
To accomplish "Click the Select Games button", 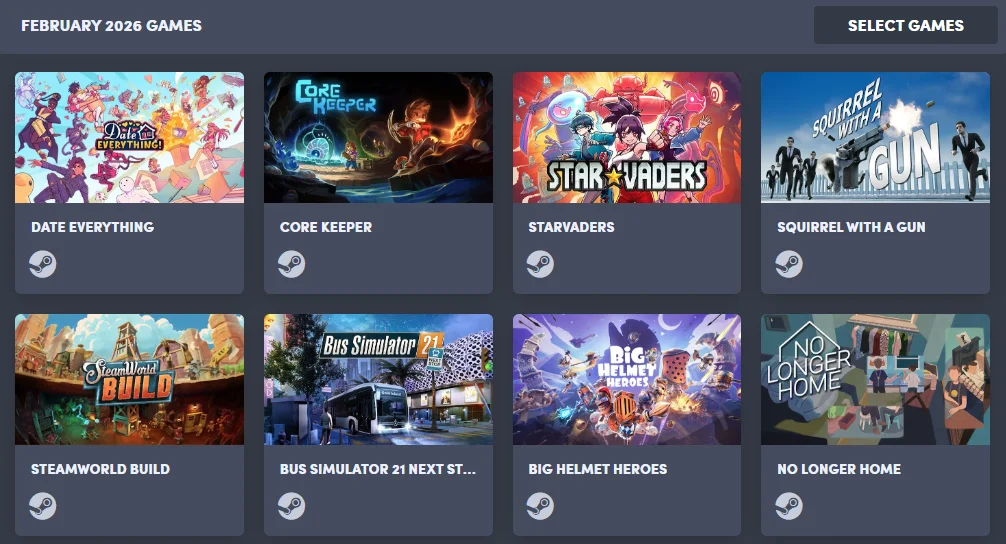I will pyautogui.click(x=905, y=26).
